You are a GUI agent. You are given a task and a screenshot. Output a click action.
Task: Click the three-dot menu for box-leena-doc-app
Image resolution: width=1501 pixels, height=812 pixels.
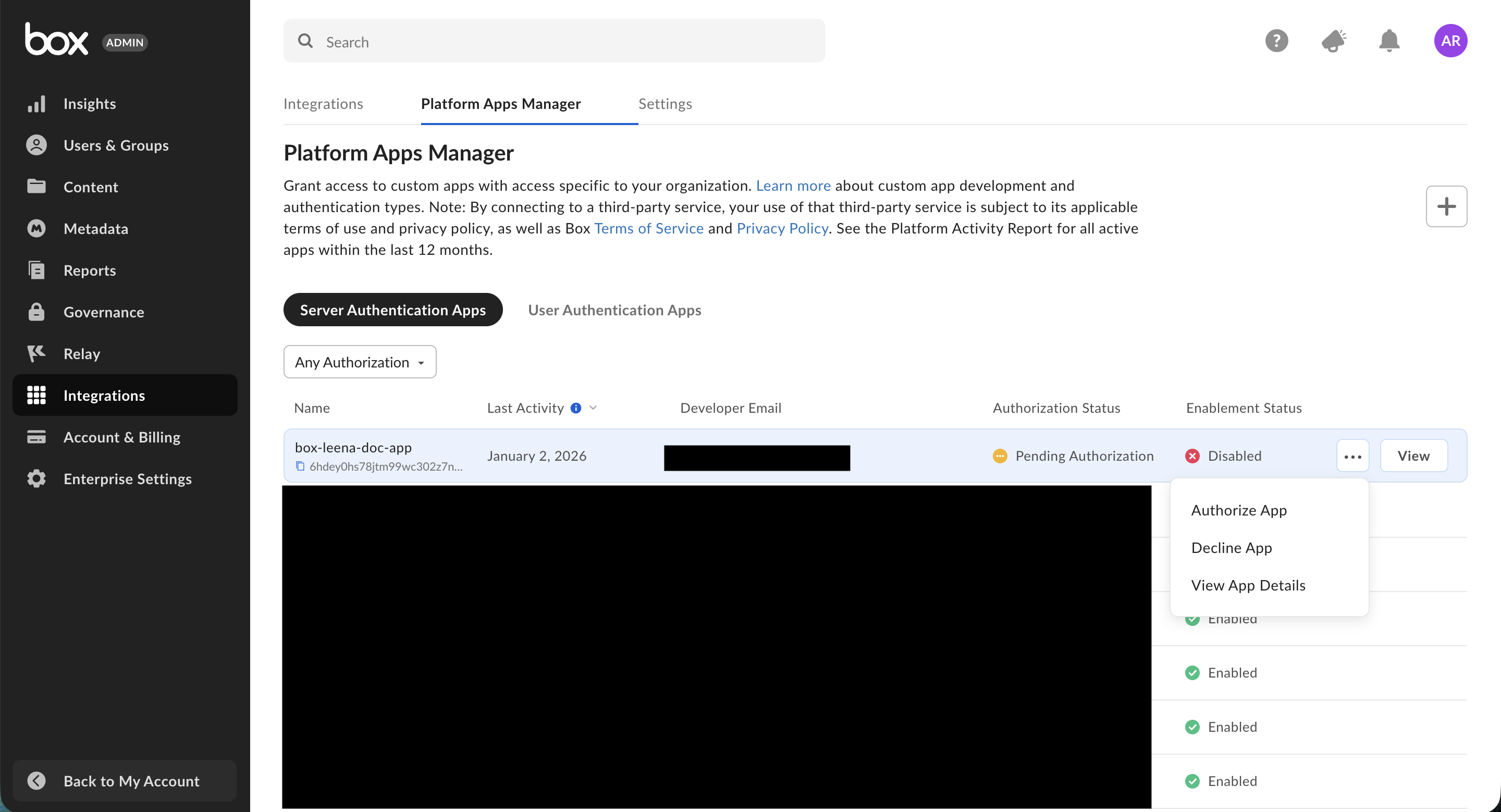pos(1352,456)
